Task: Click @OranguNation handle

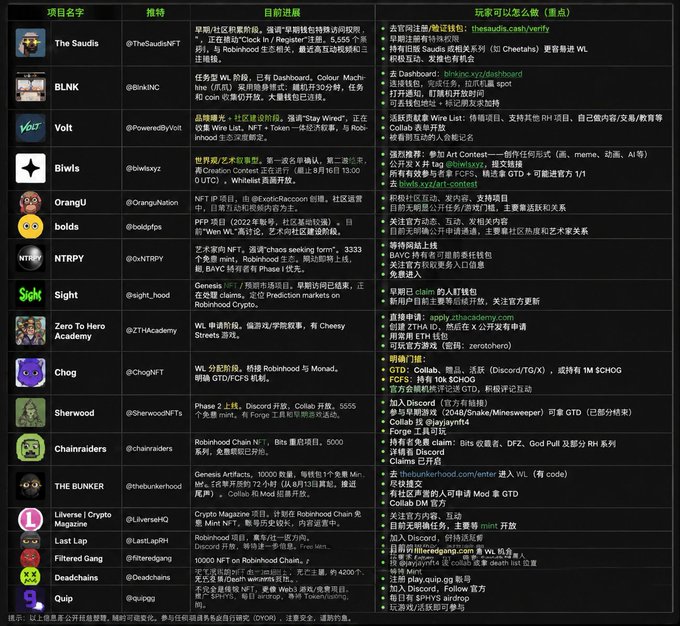Action: click(152, 203)
